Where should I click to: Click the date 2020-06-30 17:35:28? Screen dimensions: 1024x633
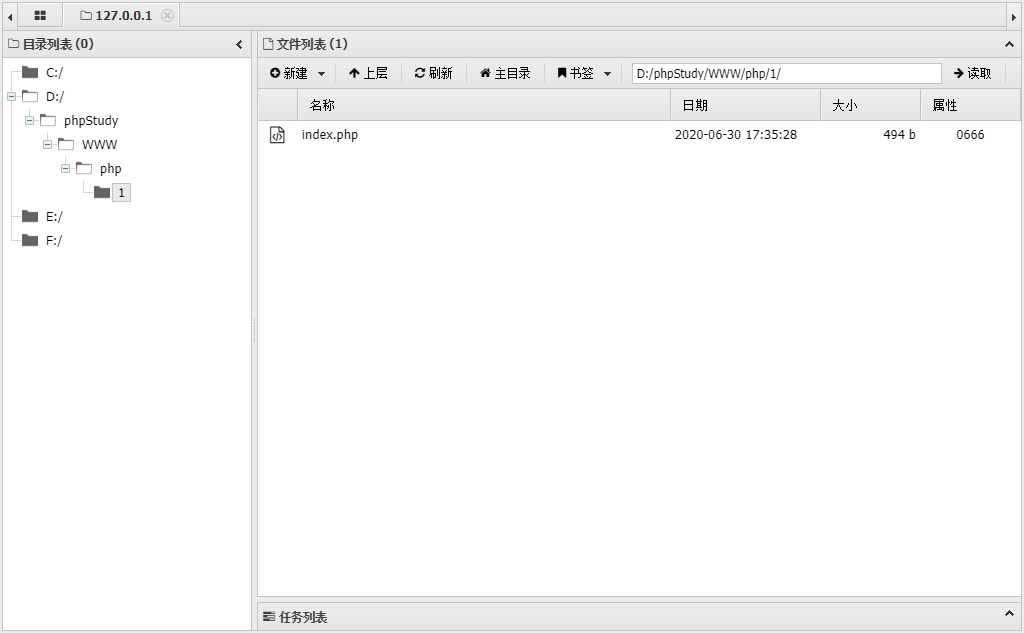[x=736, y=135]
